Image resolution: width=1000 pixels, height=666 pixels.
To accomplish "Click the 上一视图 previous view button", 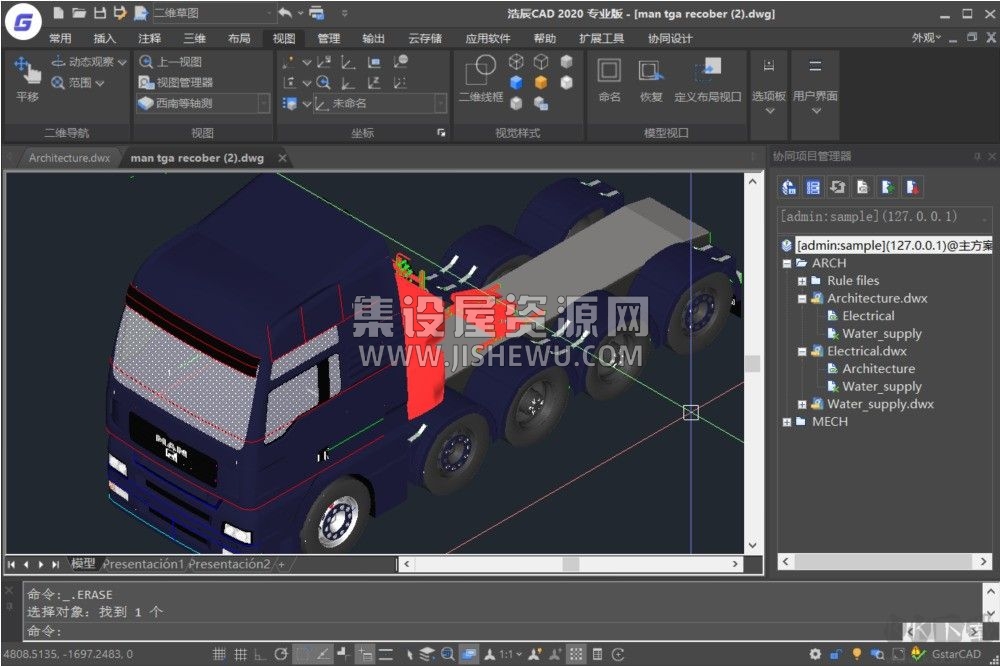I will coord(170,62).
